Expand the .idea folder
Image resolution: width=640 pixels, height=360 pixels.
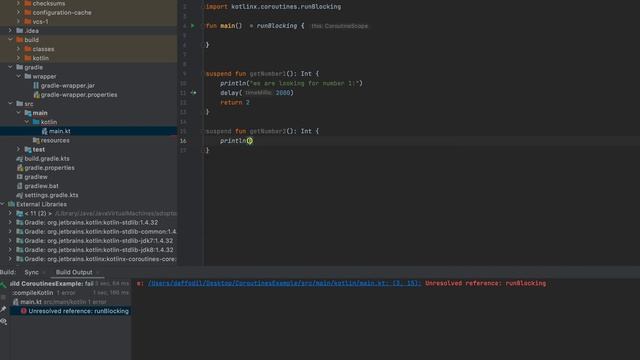[10, 31]
